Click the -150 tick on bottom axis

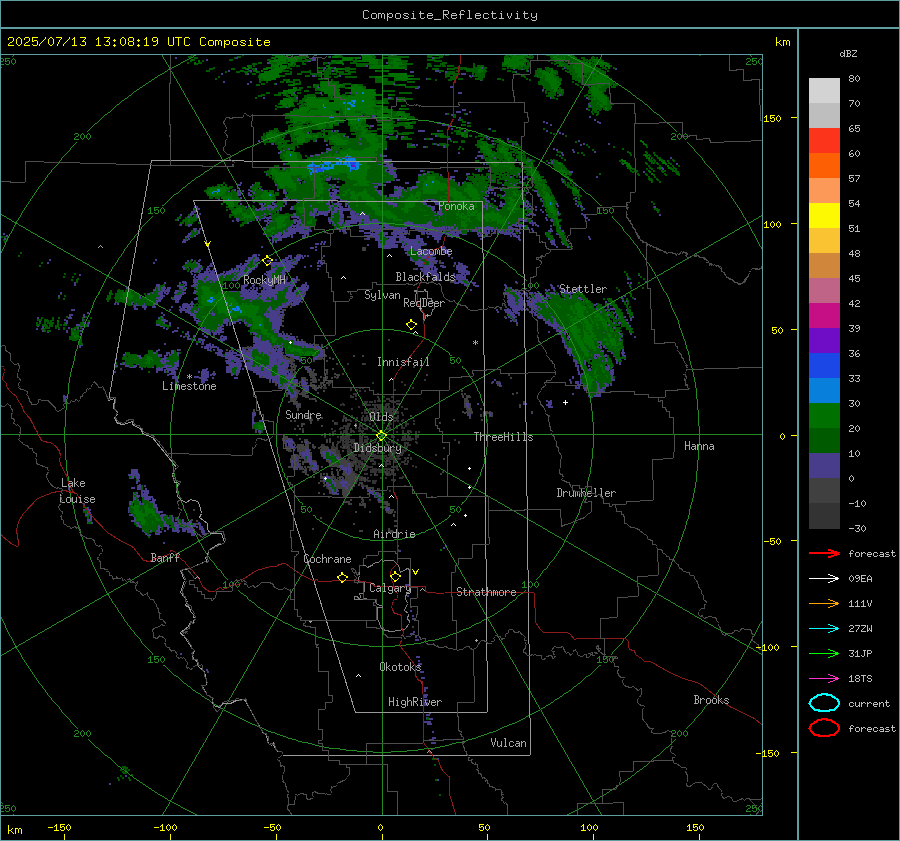[x=59, y=827]
